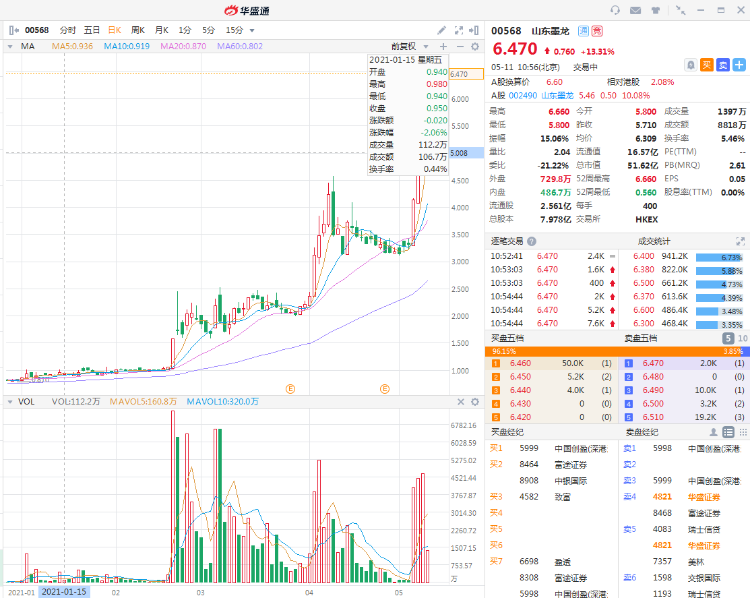Click 6.470 current price tag on axis

tap(466, 74)
